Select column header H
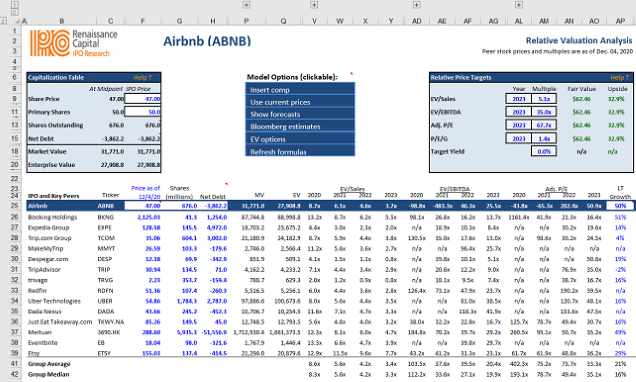 pos(213,21)
